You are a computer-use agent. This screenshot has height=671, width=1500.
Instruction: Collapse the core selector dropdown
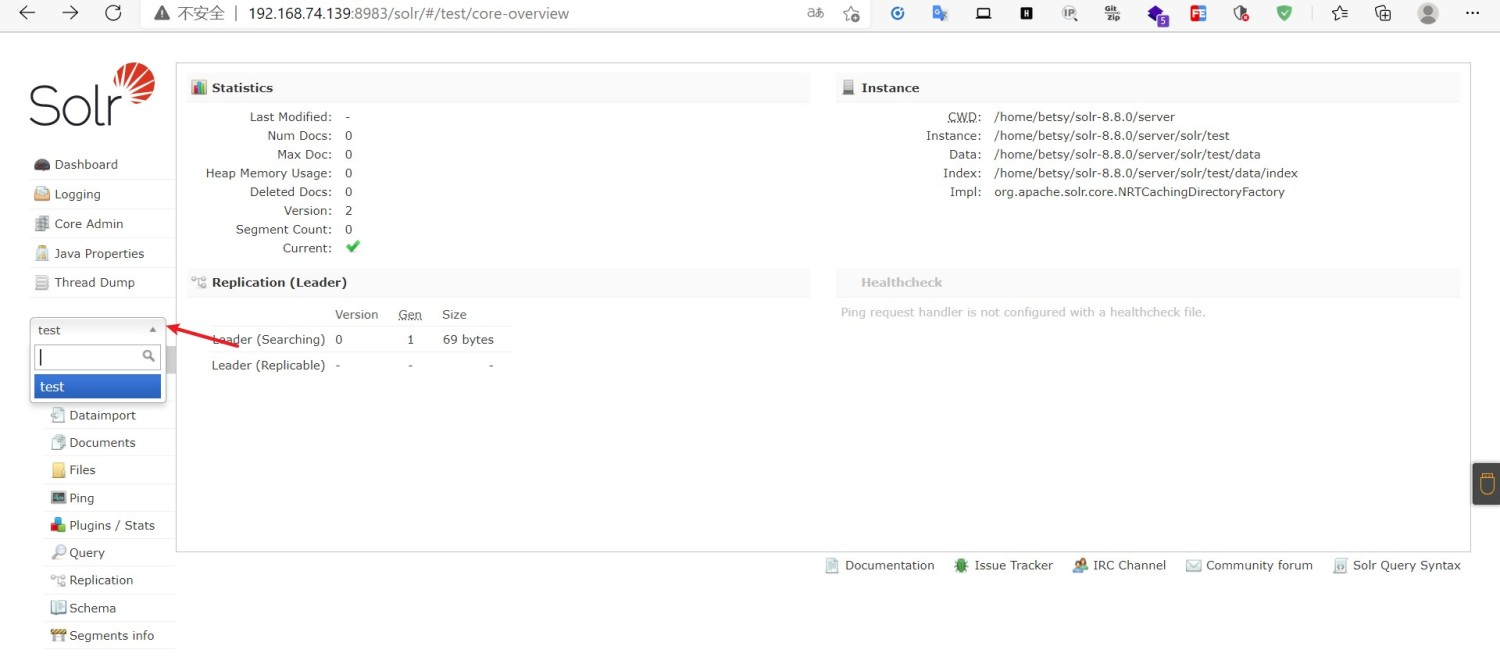pyautogui.click(x=98, y=330)
